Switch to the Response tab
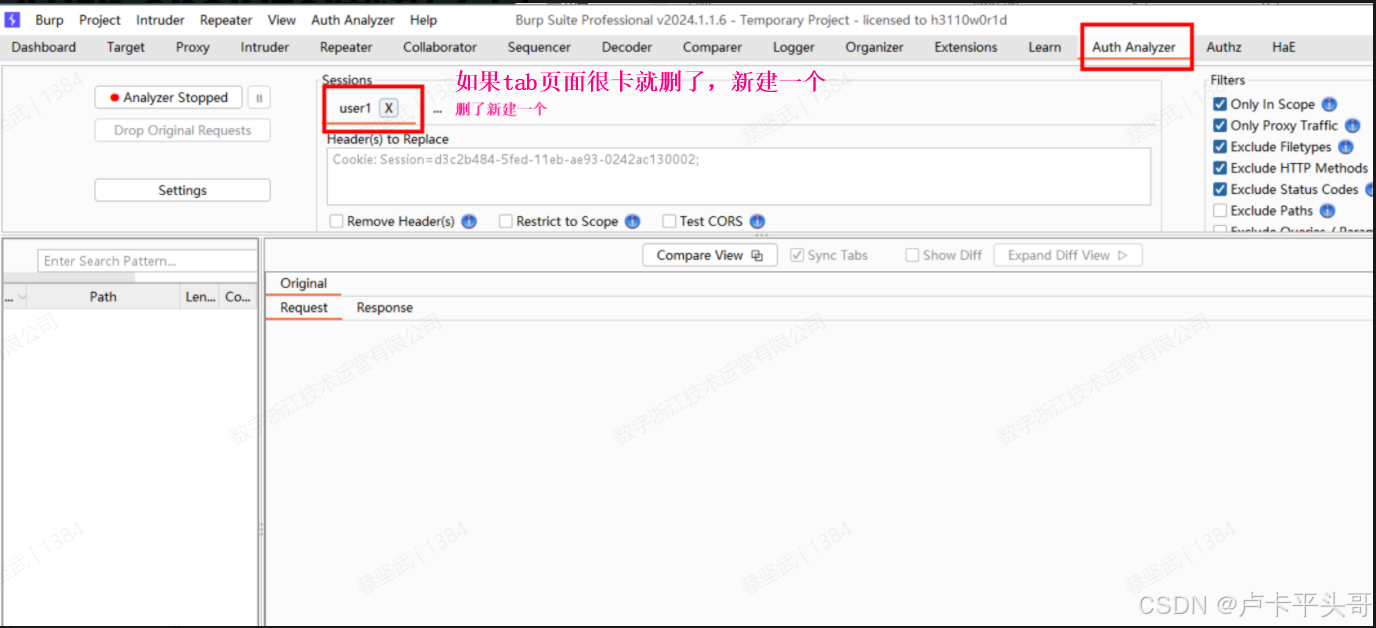1376x628 pixels. [384, 307]
